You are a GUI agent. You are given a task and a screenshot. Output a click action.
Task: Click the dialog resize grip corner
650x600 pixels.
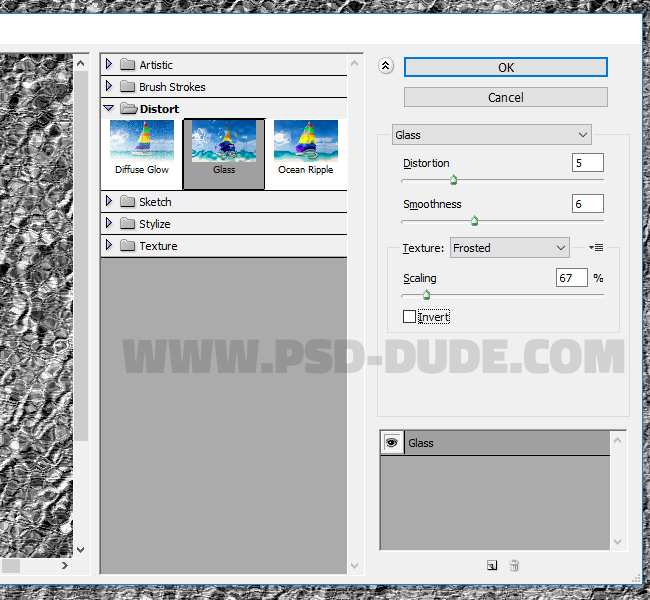pos(636,578)
